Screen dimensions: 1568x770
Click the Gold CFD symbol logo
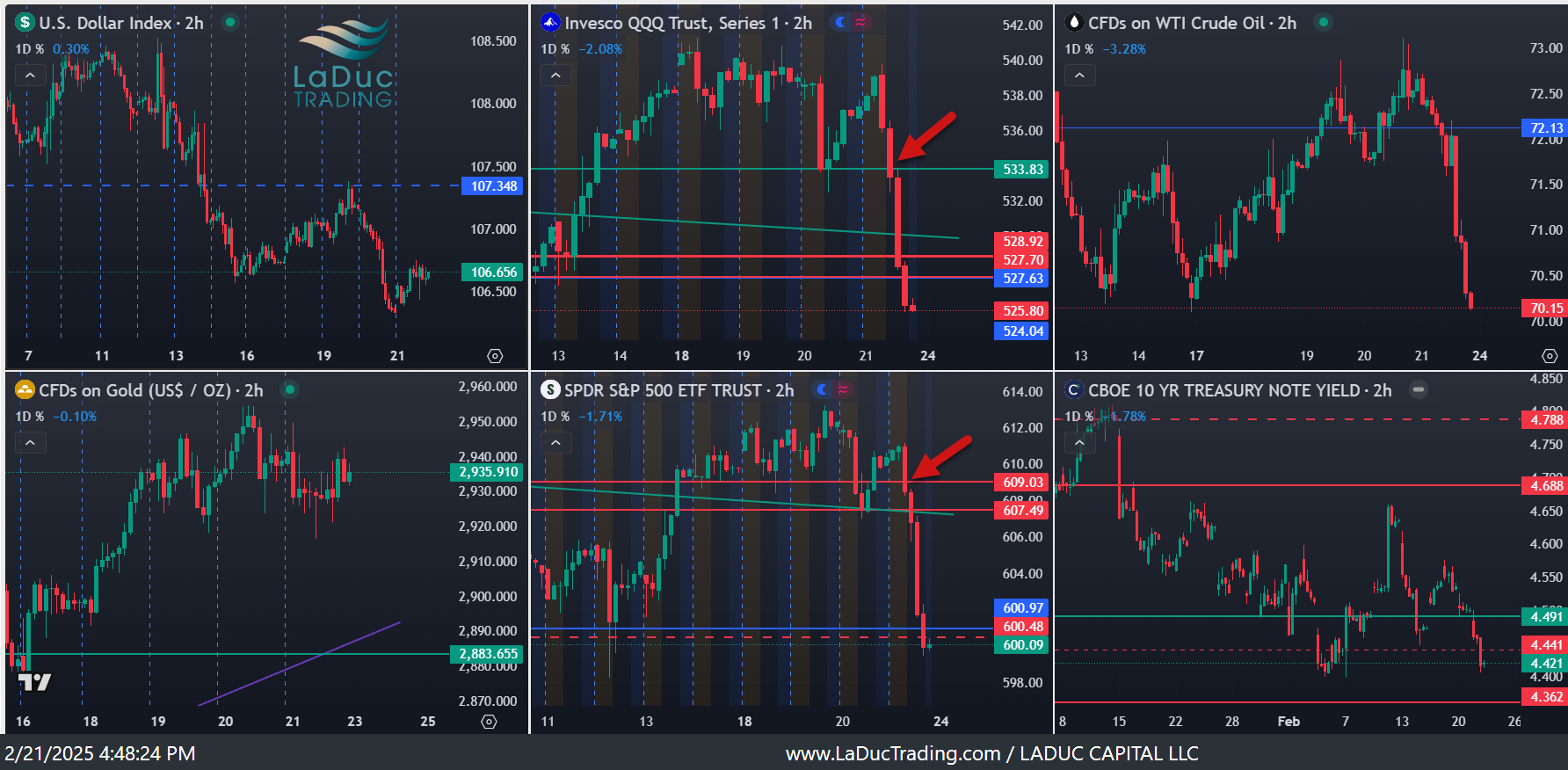click(25, 389)
